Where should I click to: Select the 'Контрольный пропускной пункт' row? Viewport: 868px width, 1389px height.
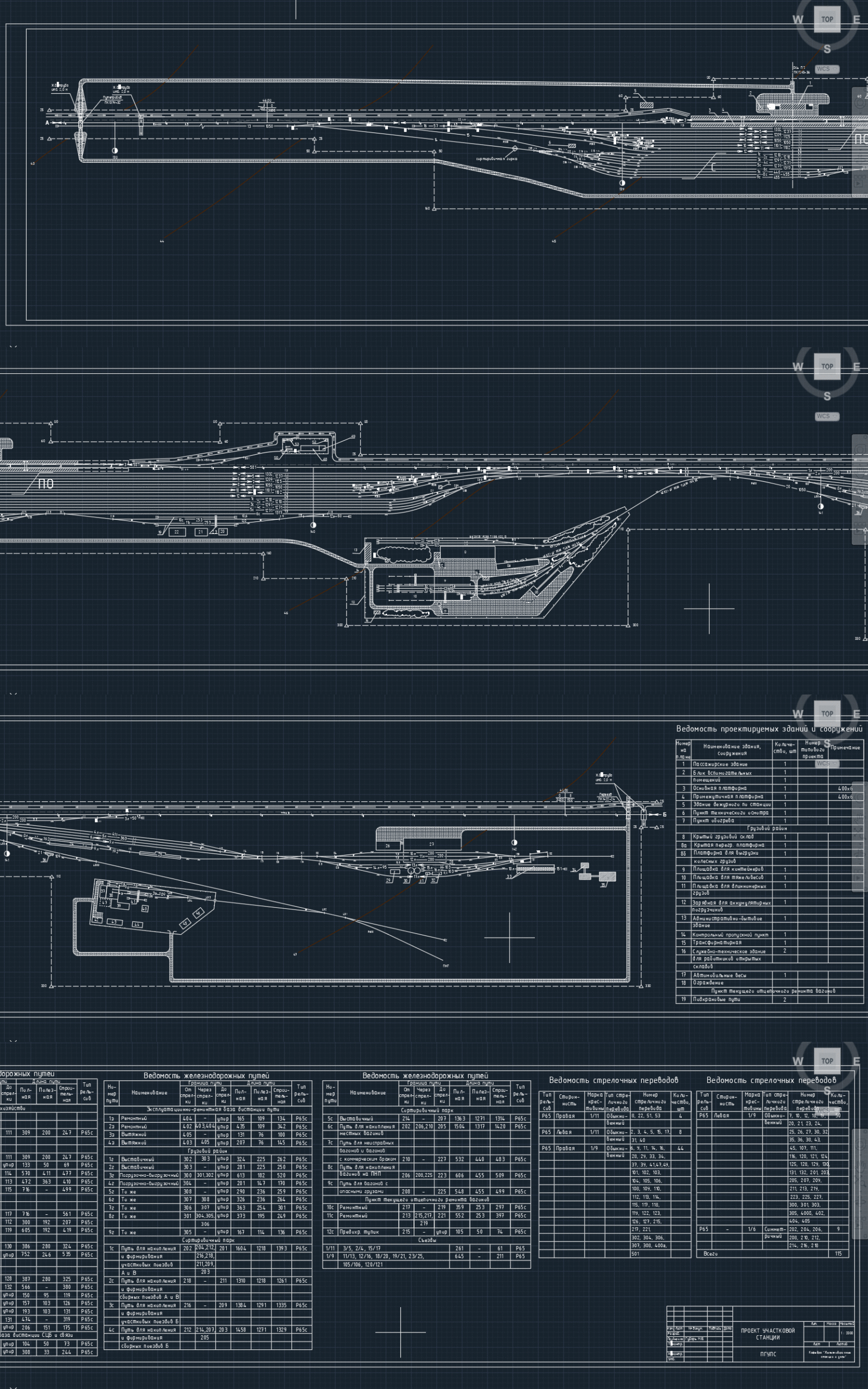(x=769, y=934)
